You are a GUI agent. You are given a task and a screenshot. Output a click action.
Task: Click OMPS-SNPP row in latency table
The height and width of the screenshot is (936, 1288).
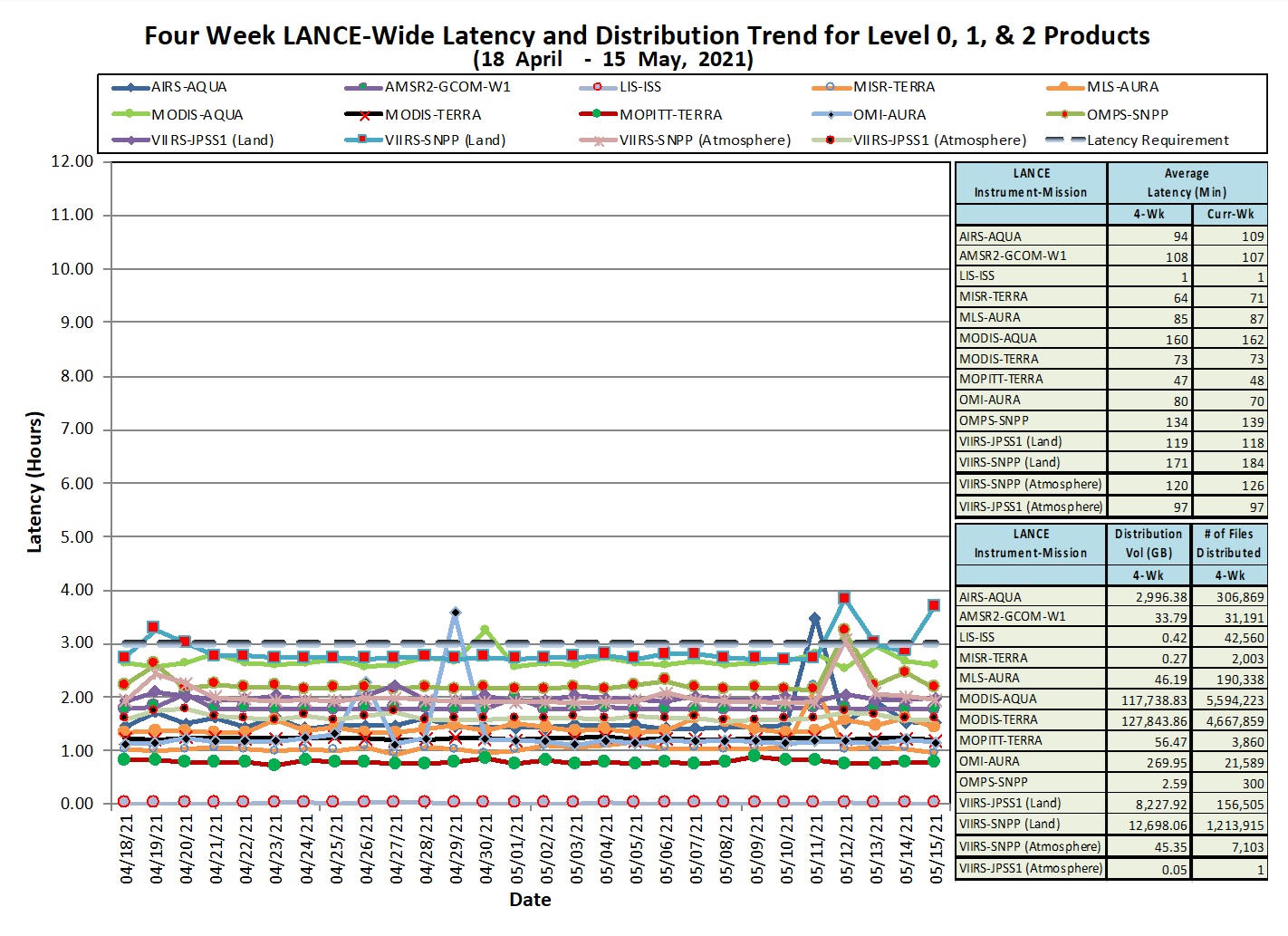(1110, 420)
